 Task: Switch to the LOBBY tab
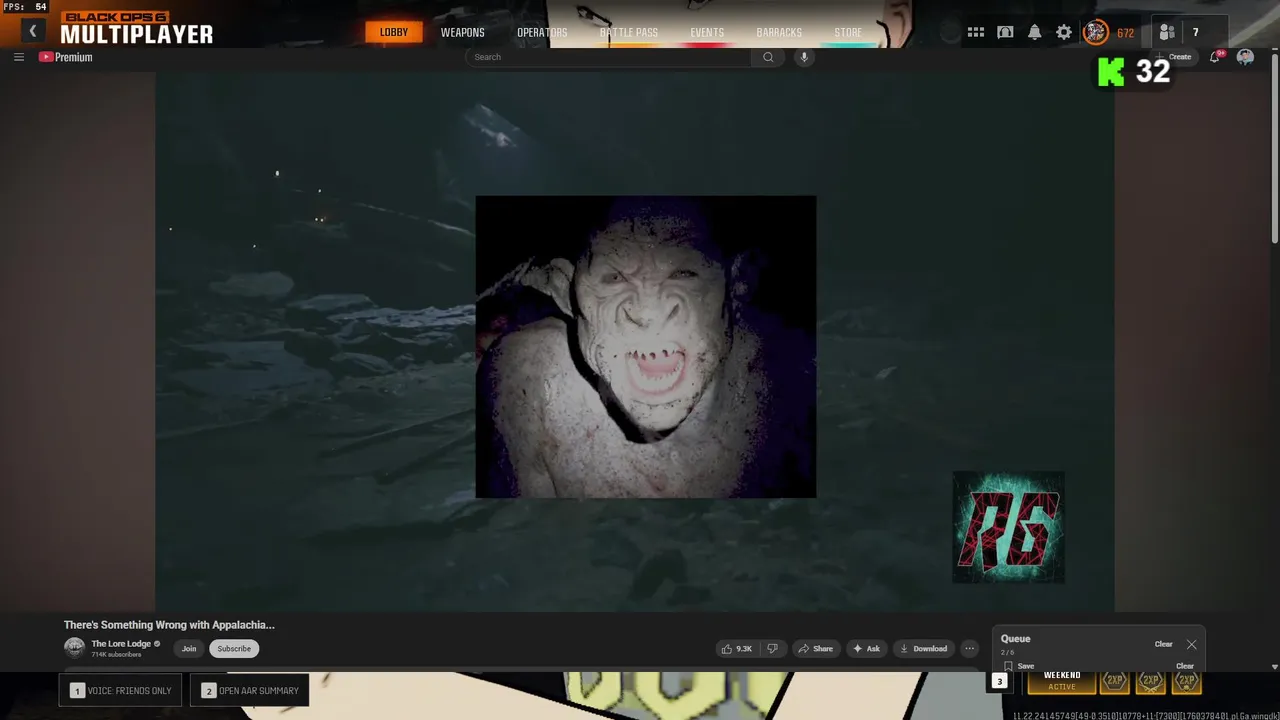(x=394, y=32)
